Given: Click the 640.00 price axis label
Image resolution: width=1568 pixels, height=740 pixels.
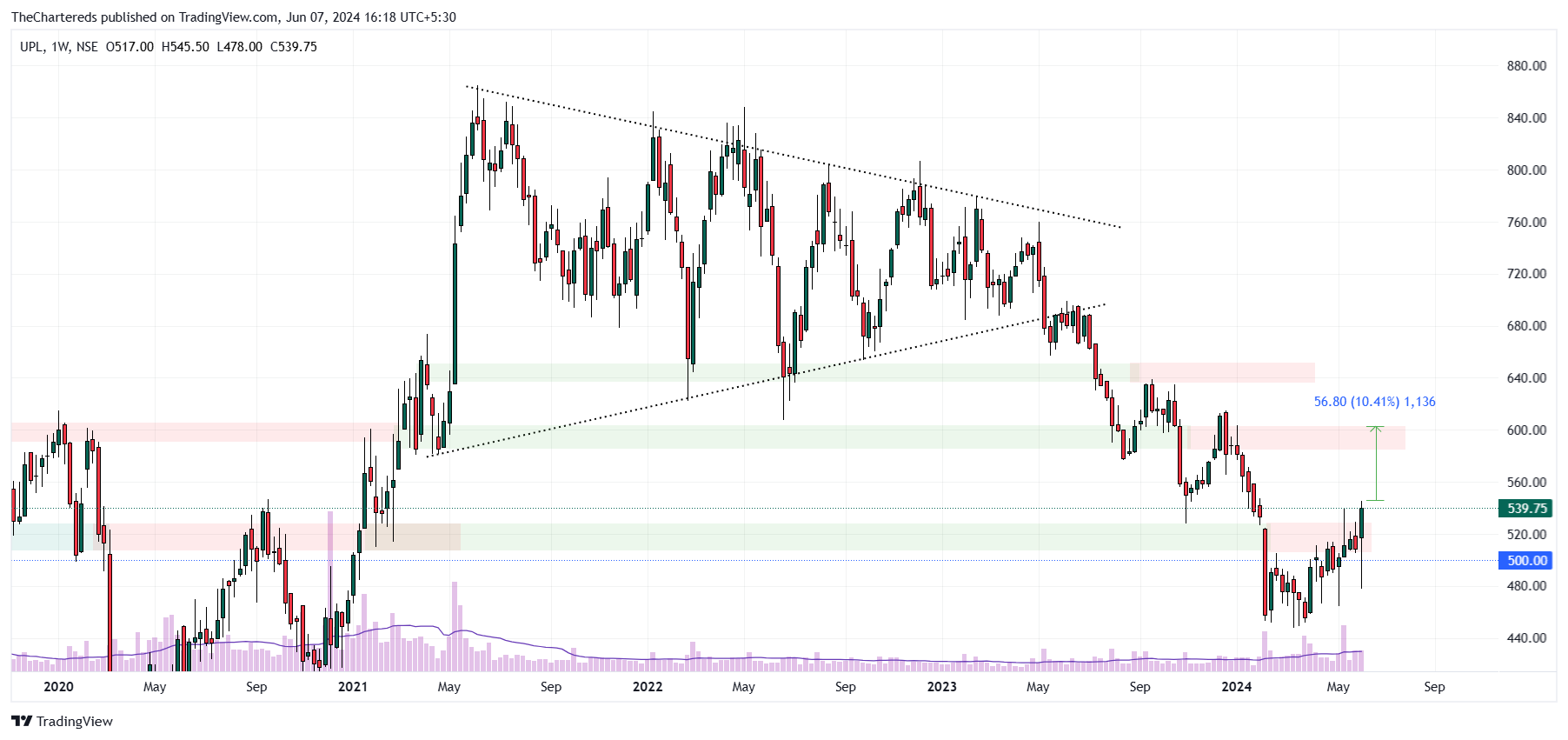Looking at the screenshot, I should (1526, 378).
